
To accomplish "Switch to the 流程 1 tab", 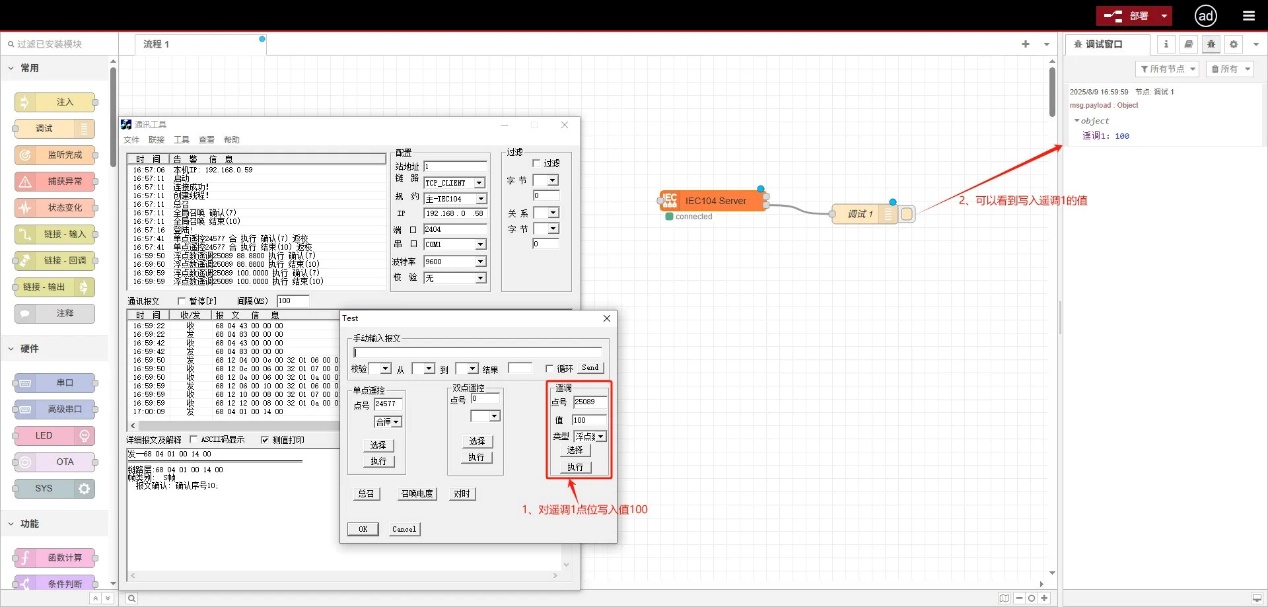I will 156,44.
